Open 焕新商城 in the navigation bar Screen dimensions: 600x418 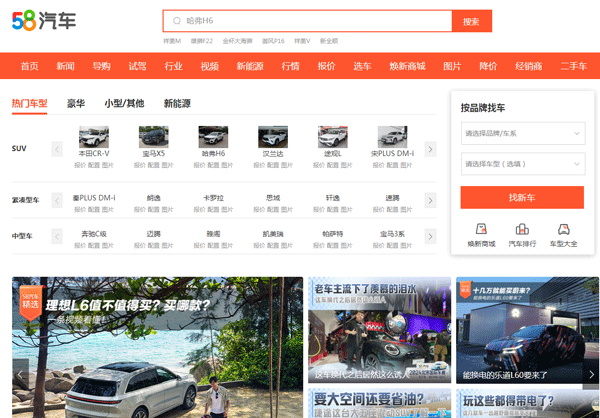pos(407,66)
